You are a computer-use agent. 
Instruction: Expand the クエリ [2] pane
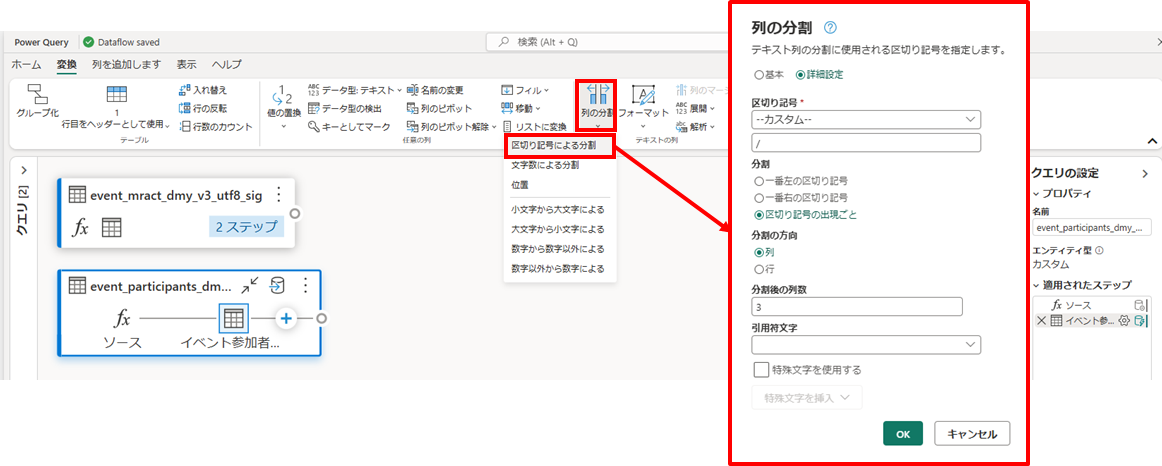pyautogui.click(x=24, y=170)
